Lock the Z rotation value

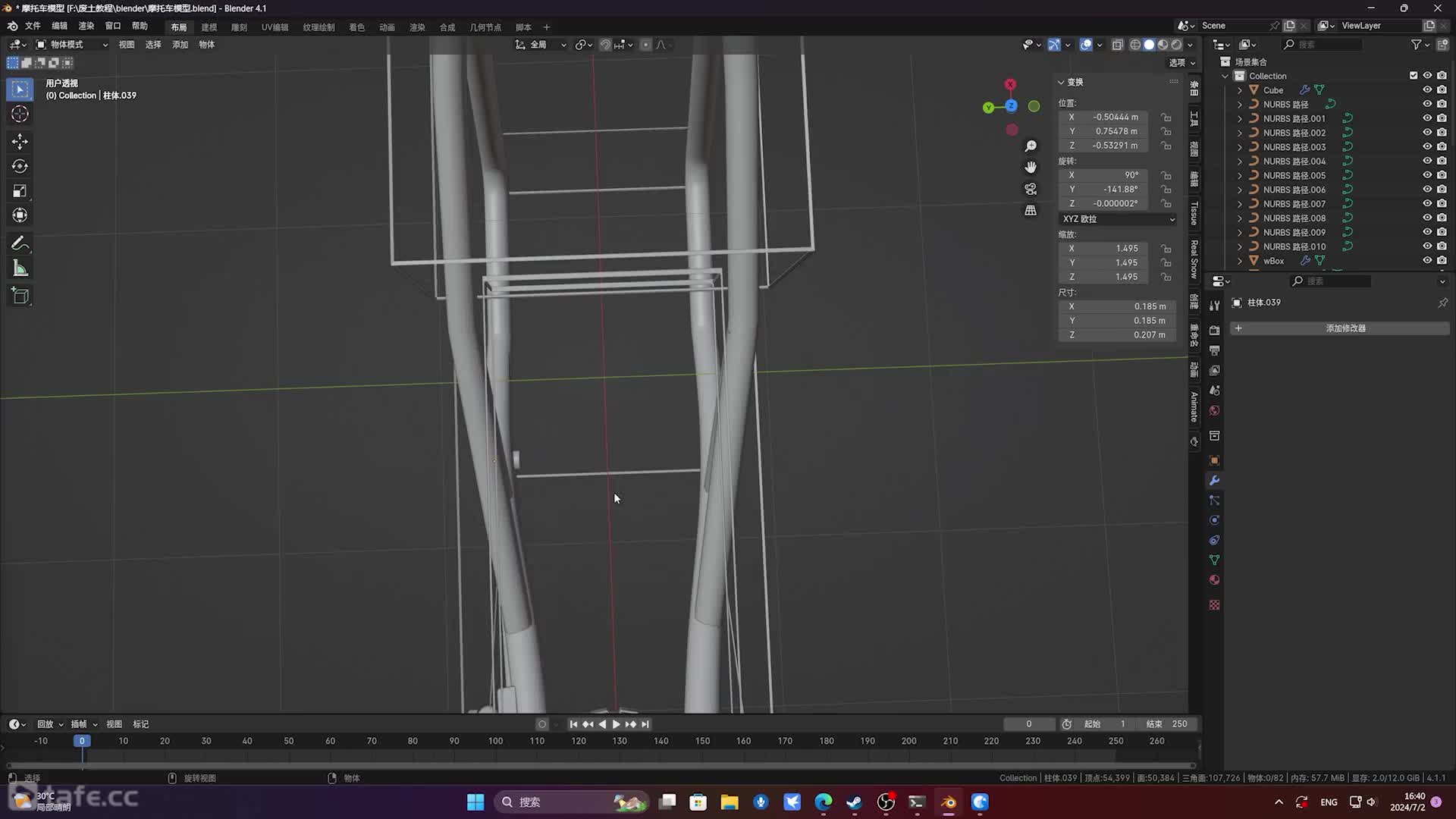[x=1166, y=204]
